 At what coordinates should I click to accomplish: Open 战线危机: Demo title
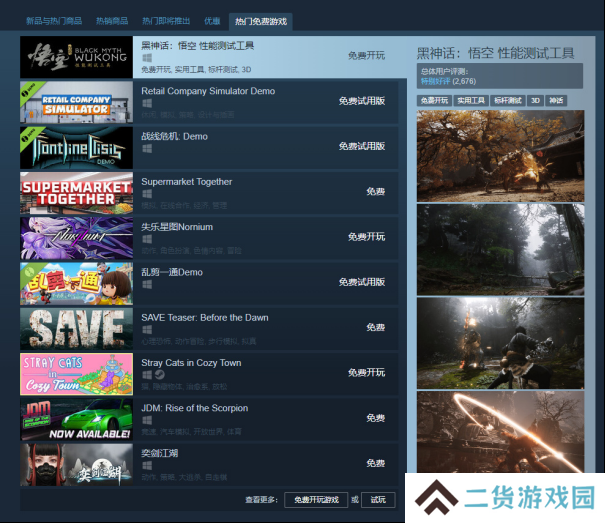click(174, 136)
